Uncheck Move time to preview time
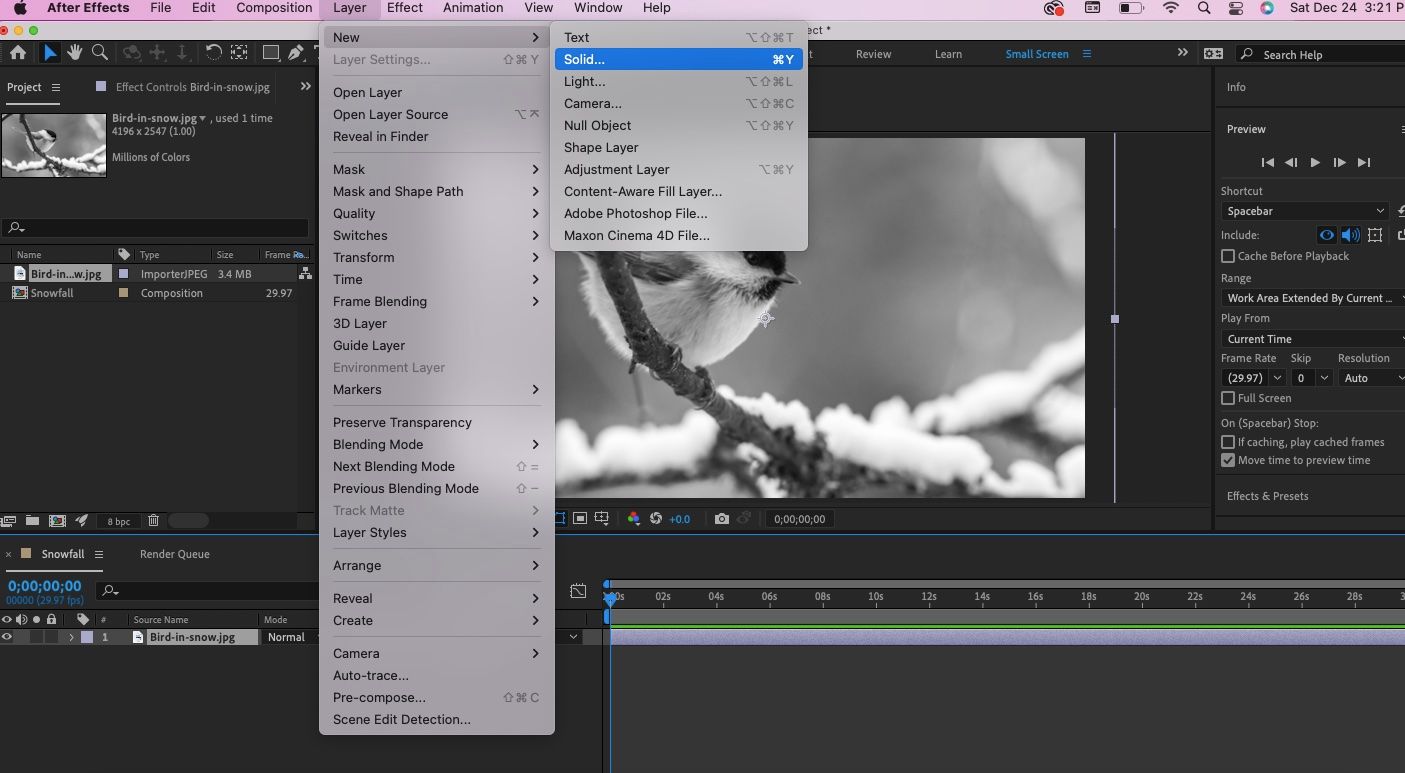This screenshot has height=773, width=1405. (x=1228, y=460)
